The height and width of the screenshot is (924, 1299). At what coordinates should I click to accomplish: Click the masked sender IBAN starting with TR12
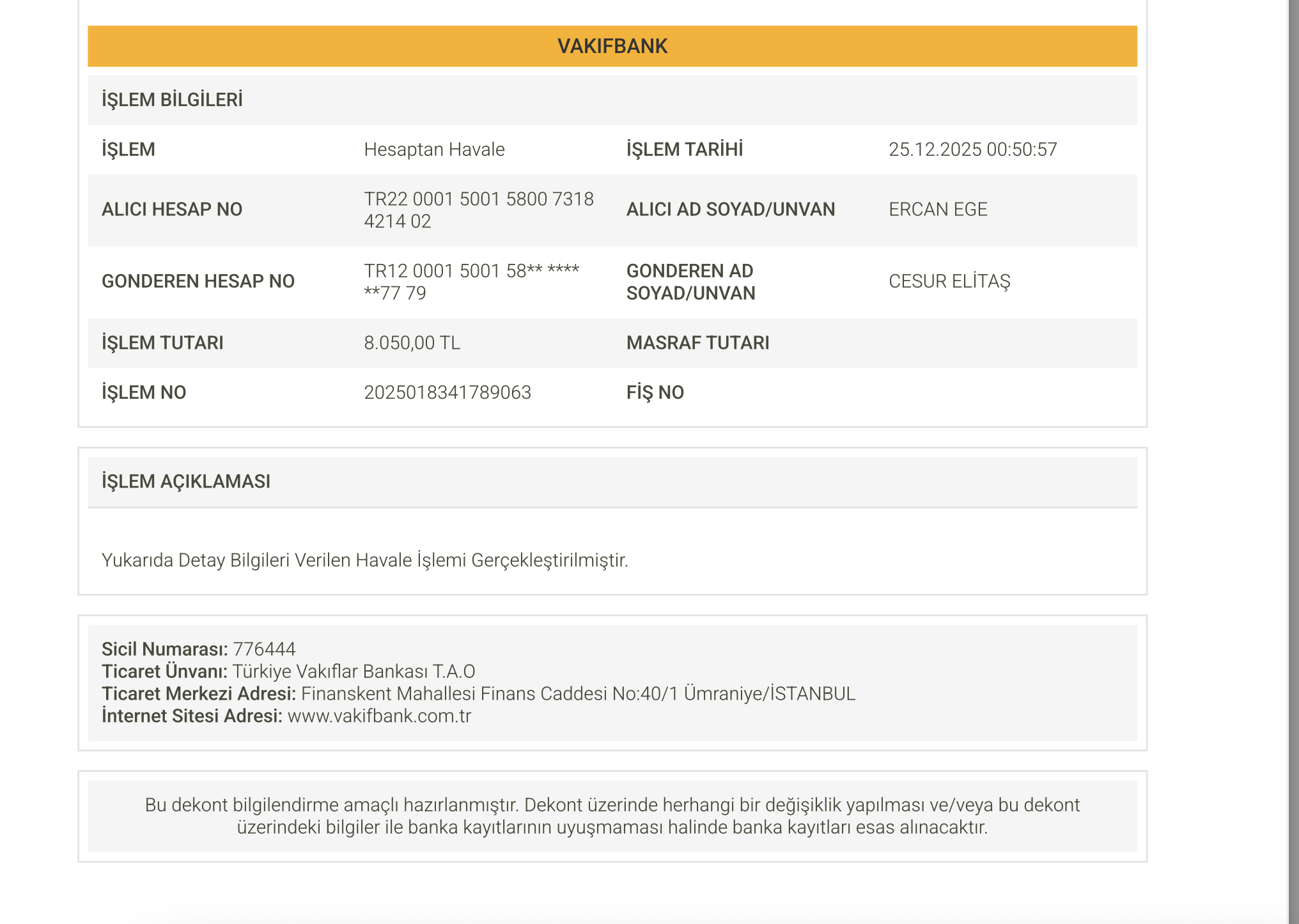(x=472, y=282)
